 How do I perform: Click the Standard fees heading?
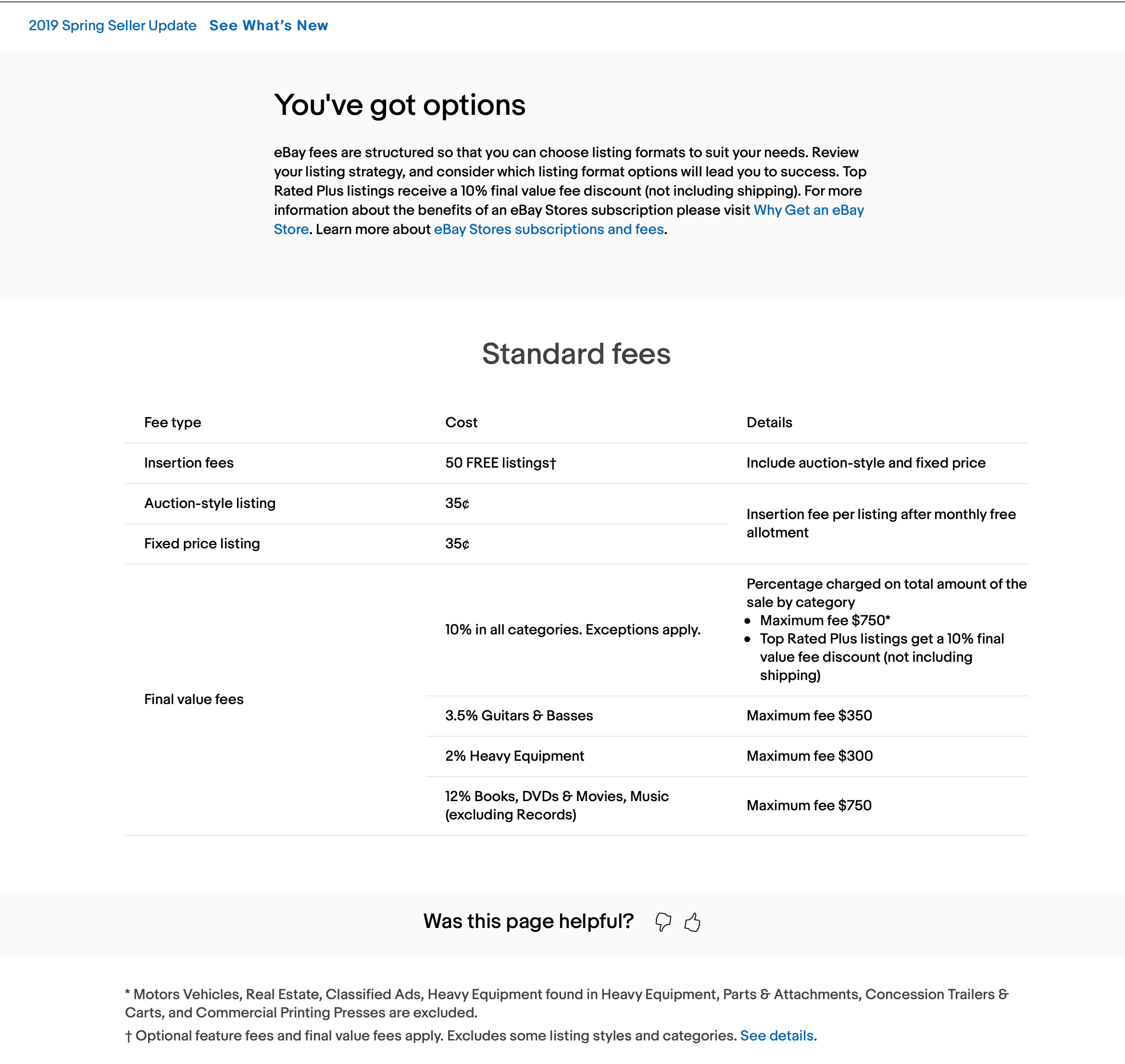pos(576,354)
